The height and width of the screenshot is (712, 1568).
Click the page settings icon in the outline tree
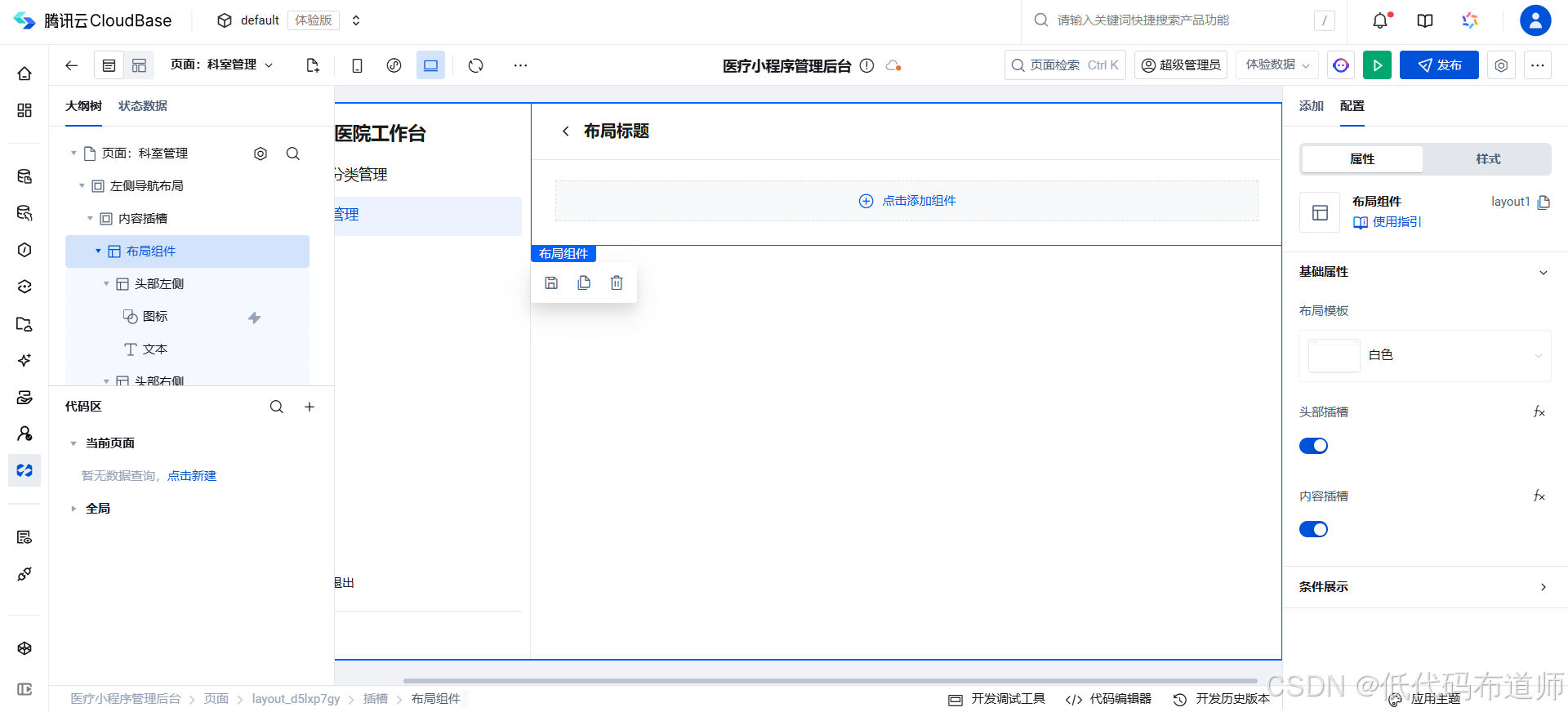pyautogui.click(x=261, y=154)
